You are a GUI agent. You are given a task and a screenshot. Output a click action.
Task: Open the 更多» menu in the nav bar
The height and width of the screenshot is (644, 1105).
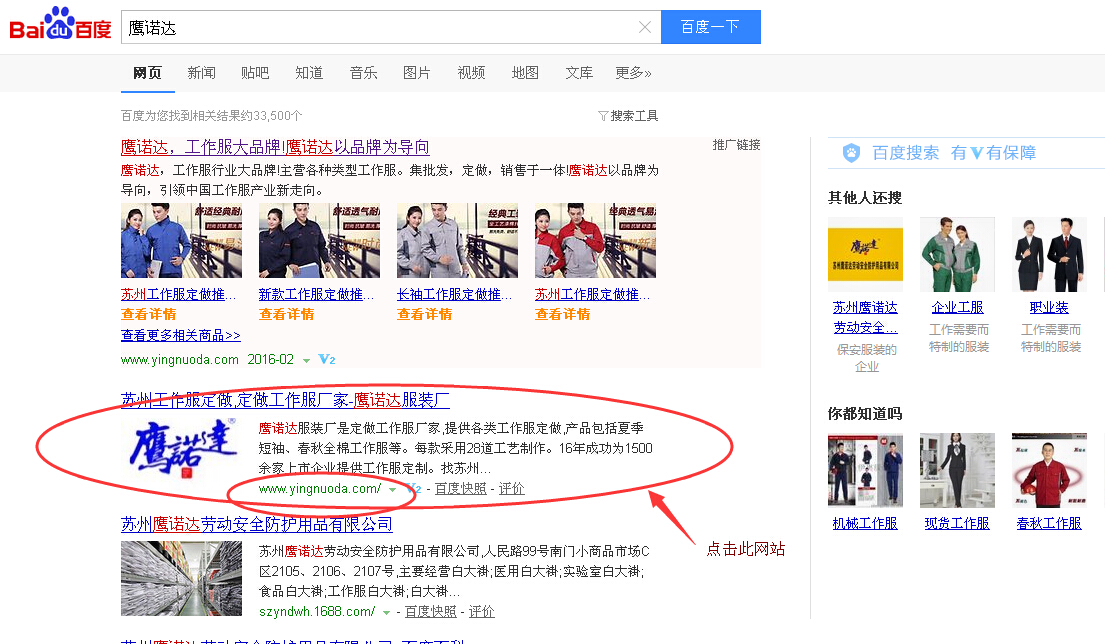[x=633, y=73]
